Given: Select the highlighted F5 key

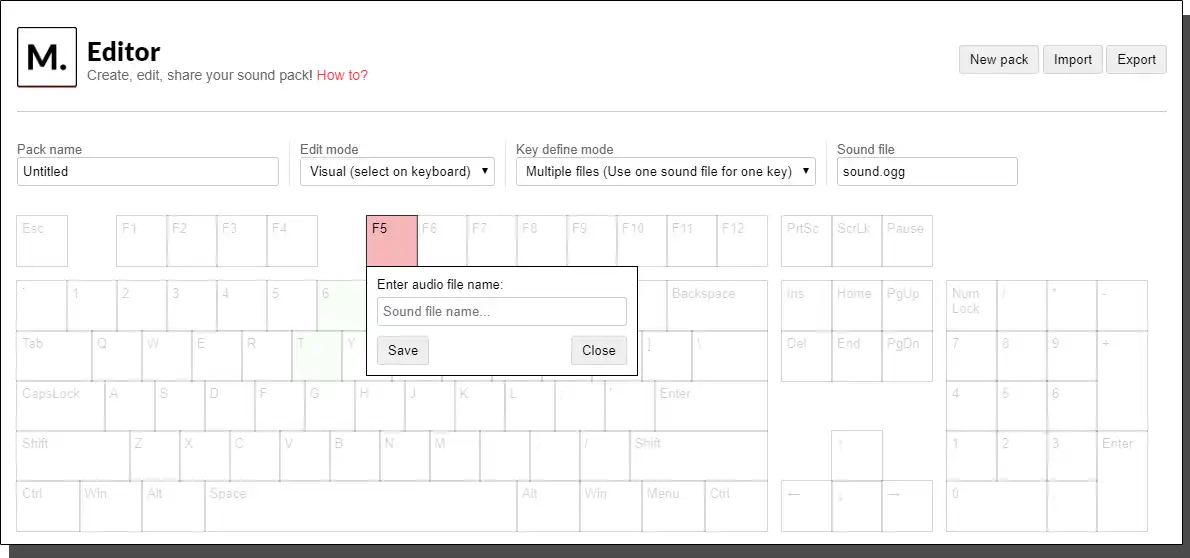Looking at the screenshot, I should pyautogui.click(x=392, y=240).
